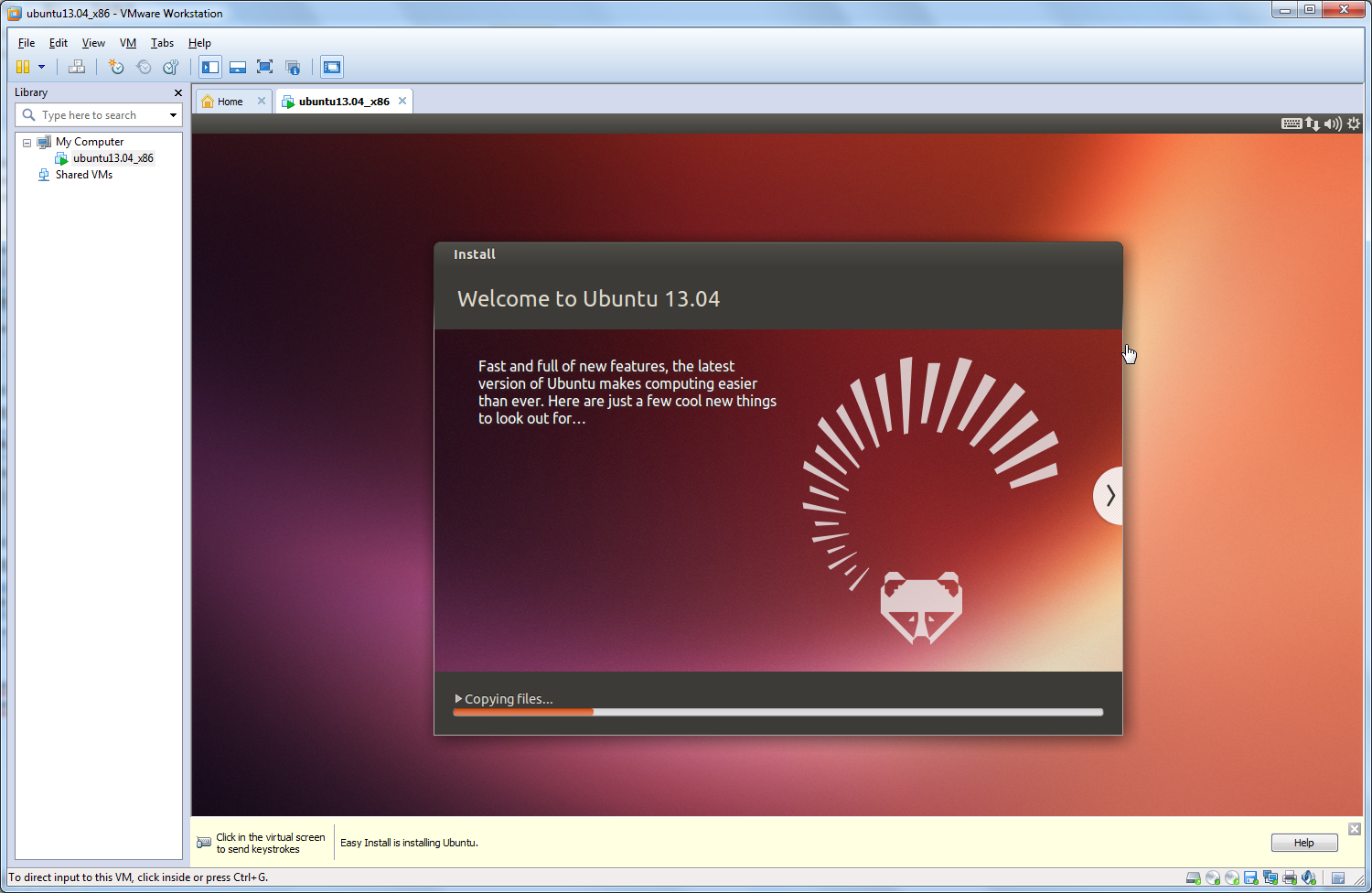Pause the virtual machine with the toolbar button
Image resolution: width=1372 pixels, height=893 pixels.
23,67
